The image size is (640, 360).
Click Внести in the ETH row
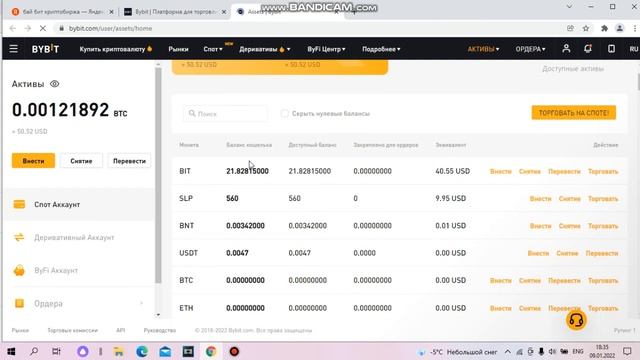pos(501,309)
